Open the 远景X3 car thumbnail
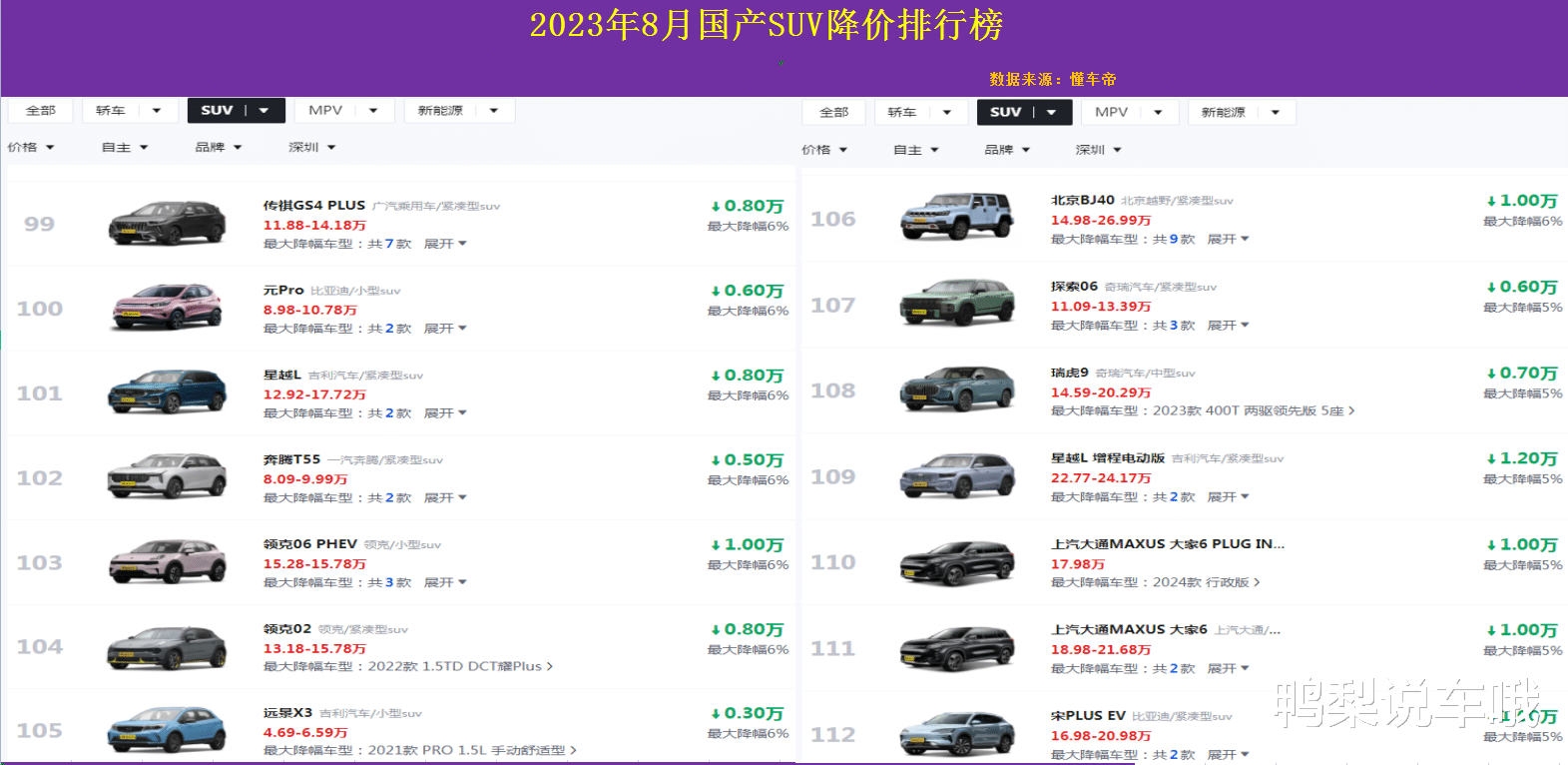This screenshot has width=1568, height=765. [167, 731]
